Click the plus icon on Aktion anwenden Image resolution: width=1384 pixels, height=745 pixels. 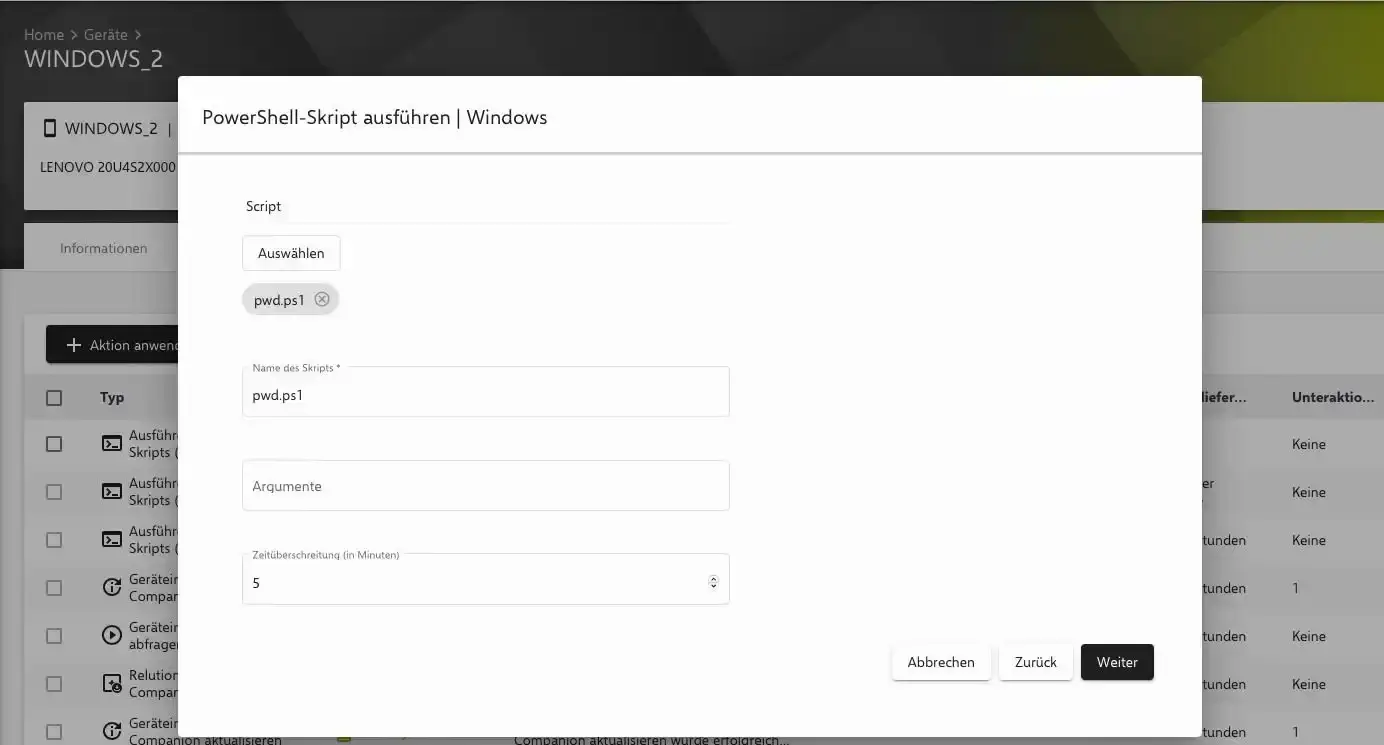pos(73,345)
